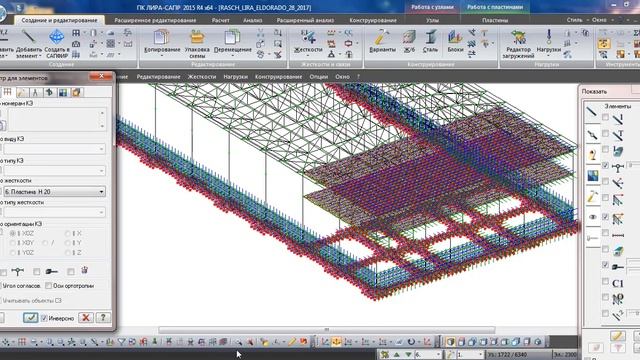640x360 pixels.
Task: Open Редактор загружений
Action: tap(518, 43)
